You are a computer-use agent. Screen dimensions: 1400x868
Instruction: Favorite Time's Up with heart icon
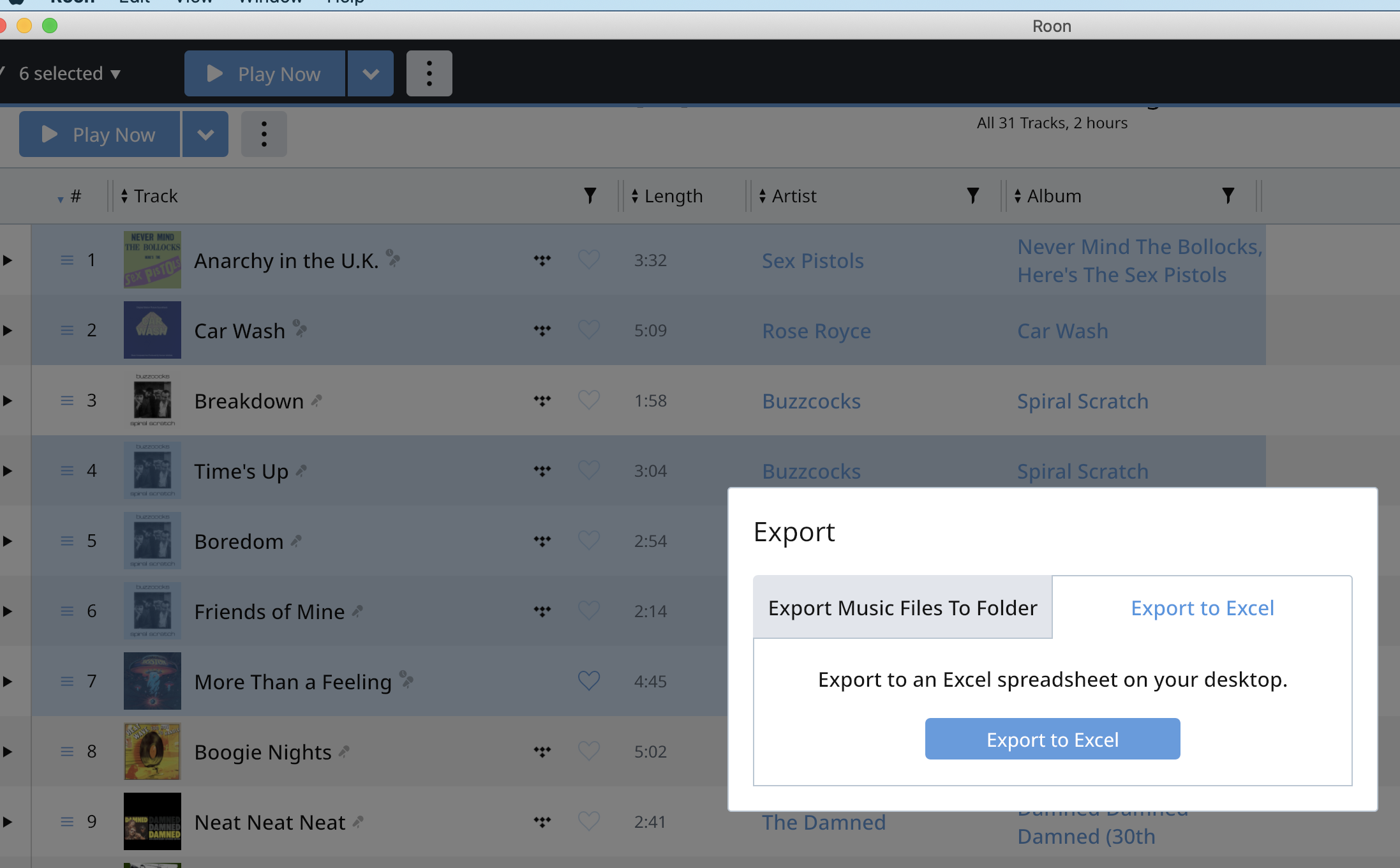[x=588, y=470]
